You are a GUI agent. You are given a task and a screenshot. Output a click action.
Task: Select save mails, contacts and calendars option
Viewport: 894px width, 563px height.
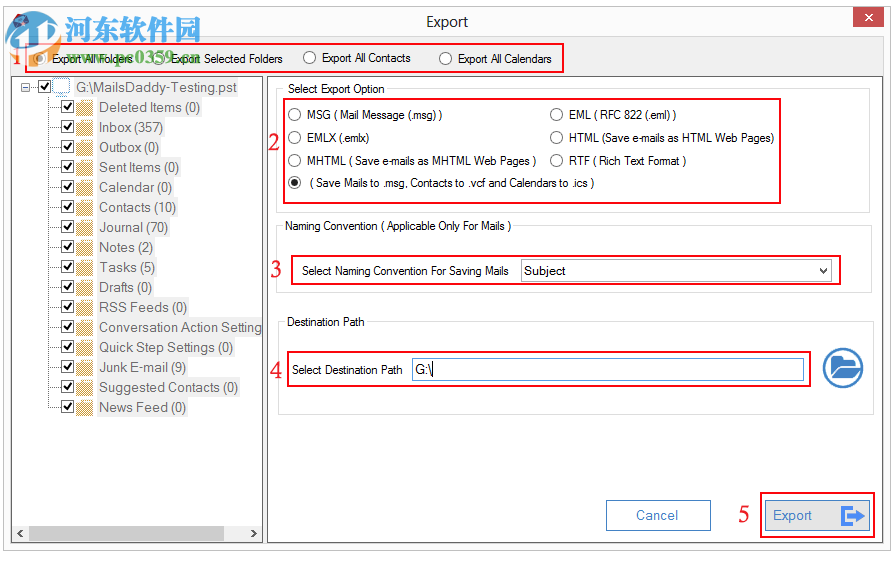294,183
